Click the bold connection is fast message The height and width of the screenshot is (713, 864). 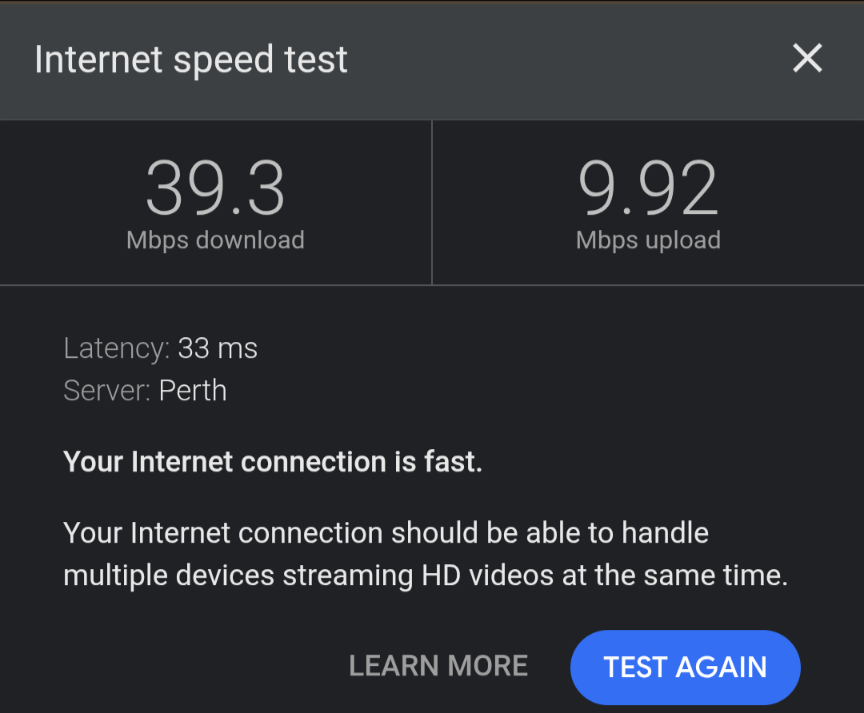pos(273,462)
